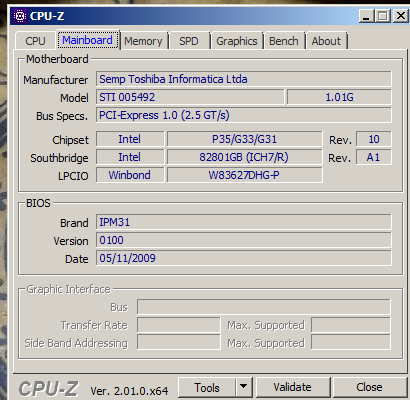Go to the Graphics tab

(x=237, y=41)
